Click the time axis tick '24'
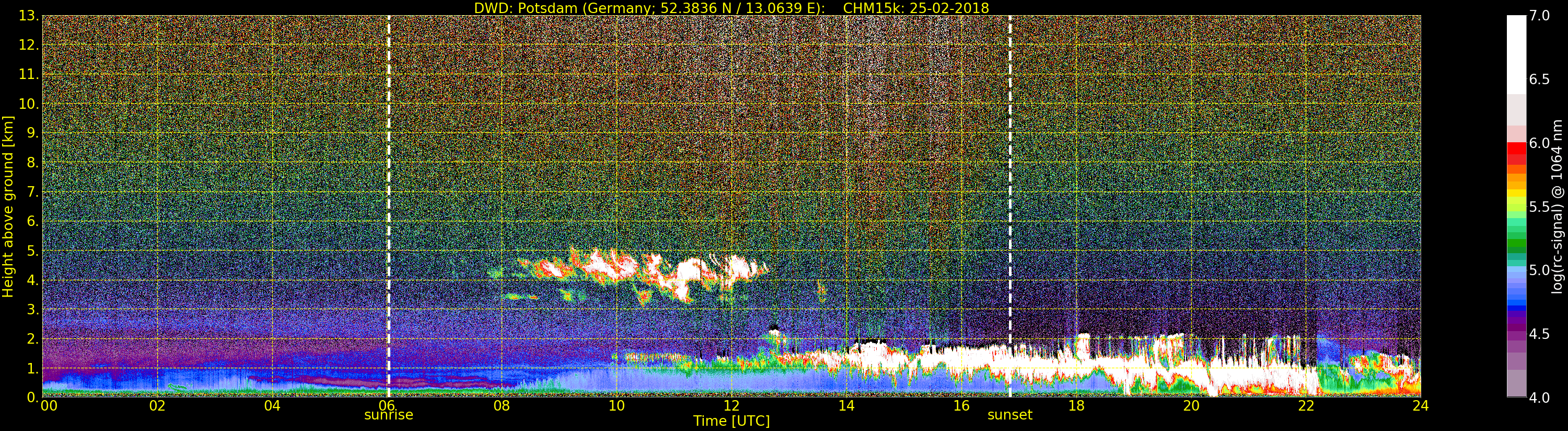Image resolution: width=1568 pixels, height=431 pixels. pyautogui.click(x=1420, y=405)
